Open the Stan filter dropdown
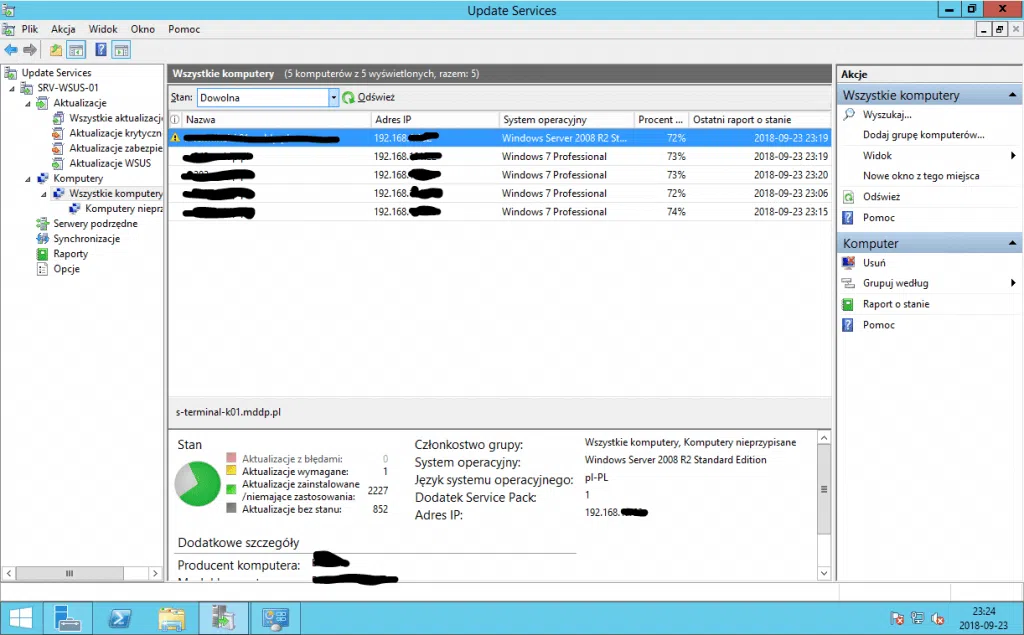The image size is (1024, 635). (x=334, y=98)
